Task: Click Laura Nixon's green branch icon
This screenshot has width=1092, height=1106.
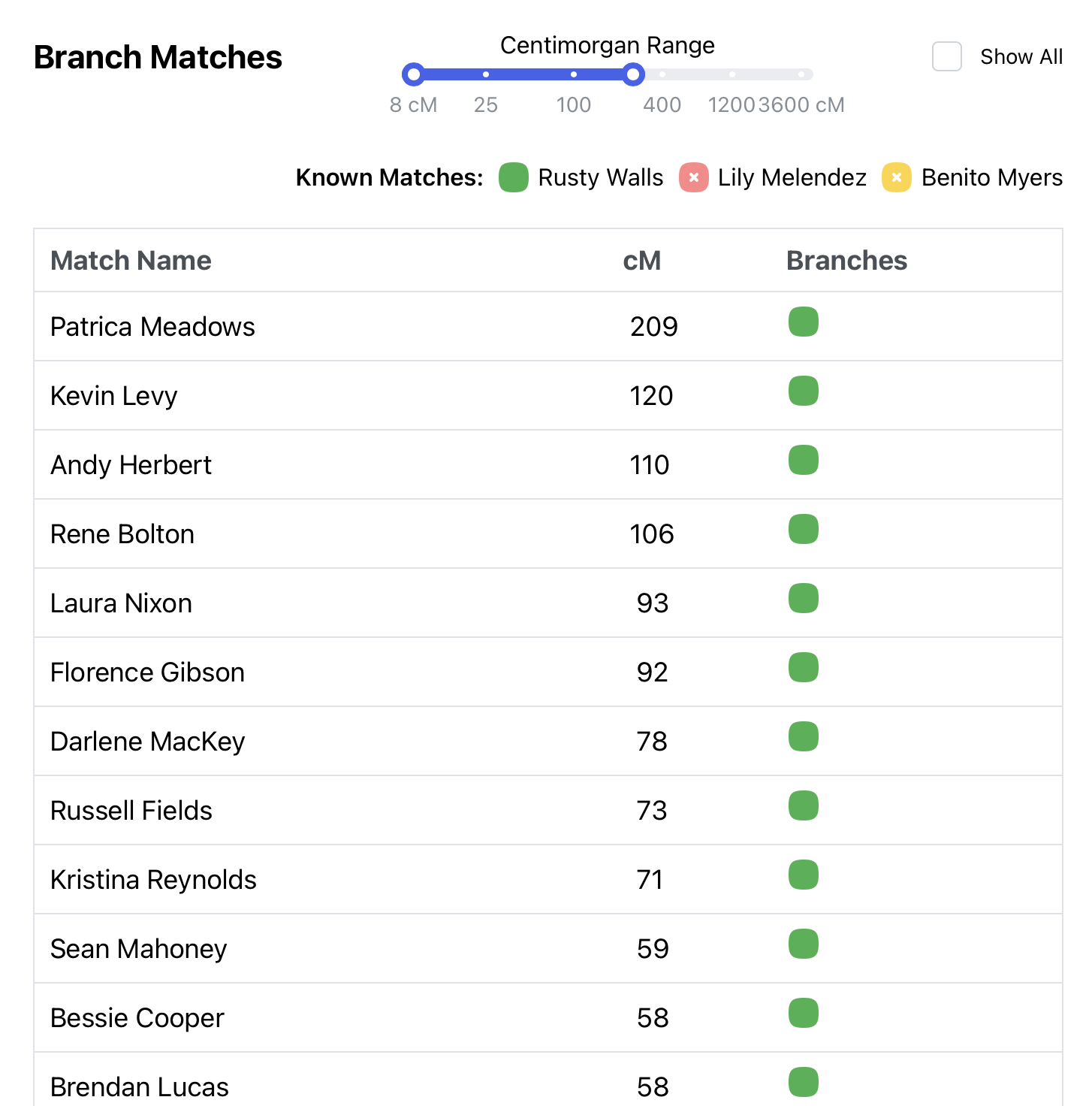Action: point(803,599)
